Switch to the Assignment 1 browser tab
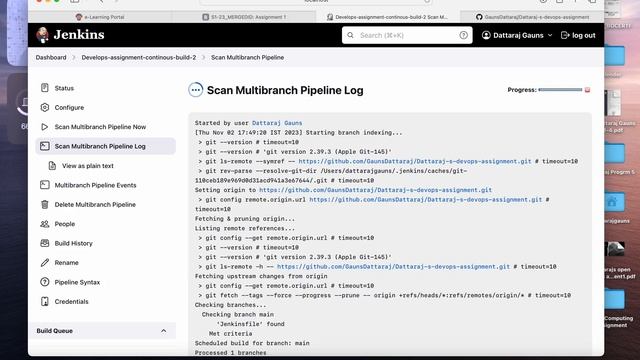 point(244,17)
